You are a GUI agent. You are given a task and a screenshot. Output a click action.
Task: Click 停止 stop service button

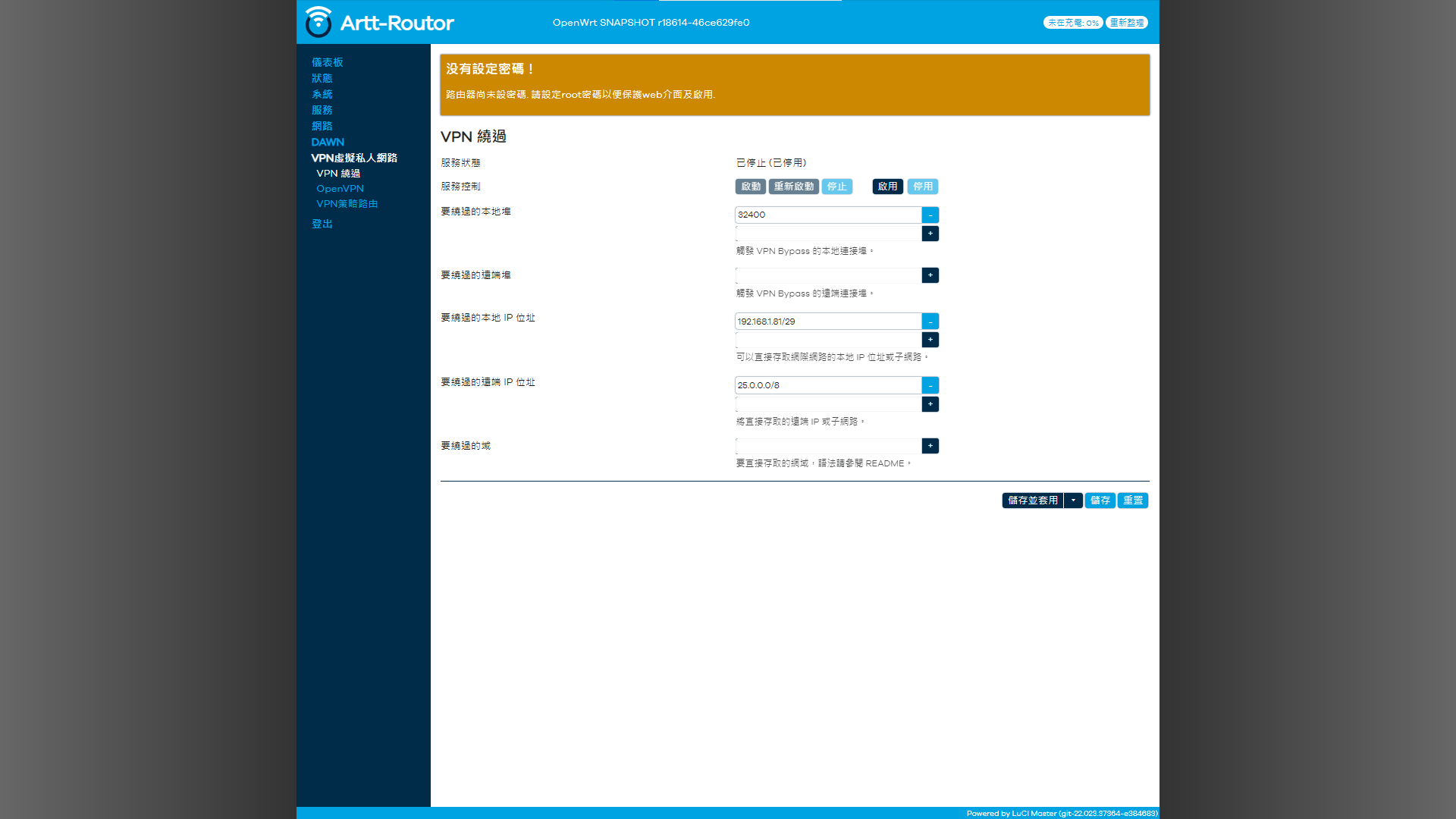(837, 187)
